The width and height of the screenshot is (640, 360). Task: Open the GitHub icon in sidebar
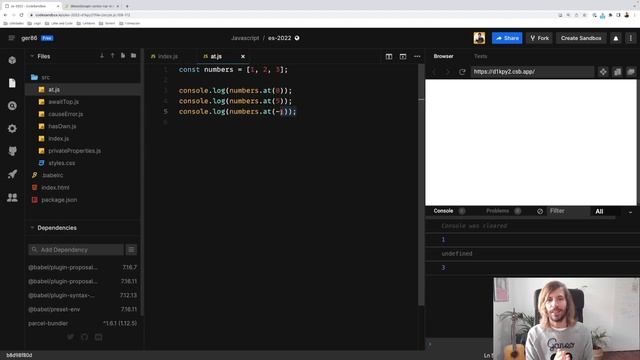click(x=12, y=151)
